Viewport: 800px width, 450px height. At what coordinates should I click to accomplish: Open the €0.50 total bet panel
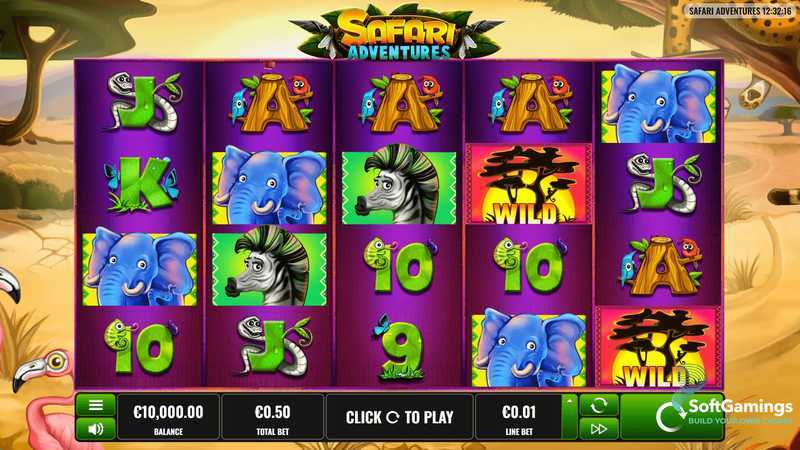pos(272,417)
